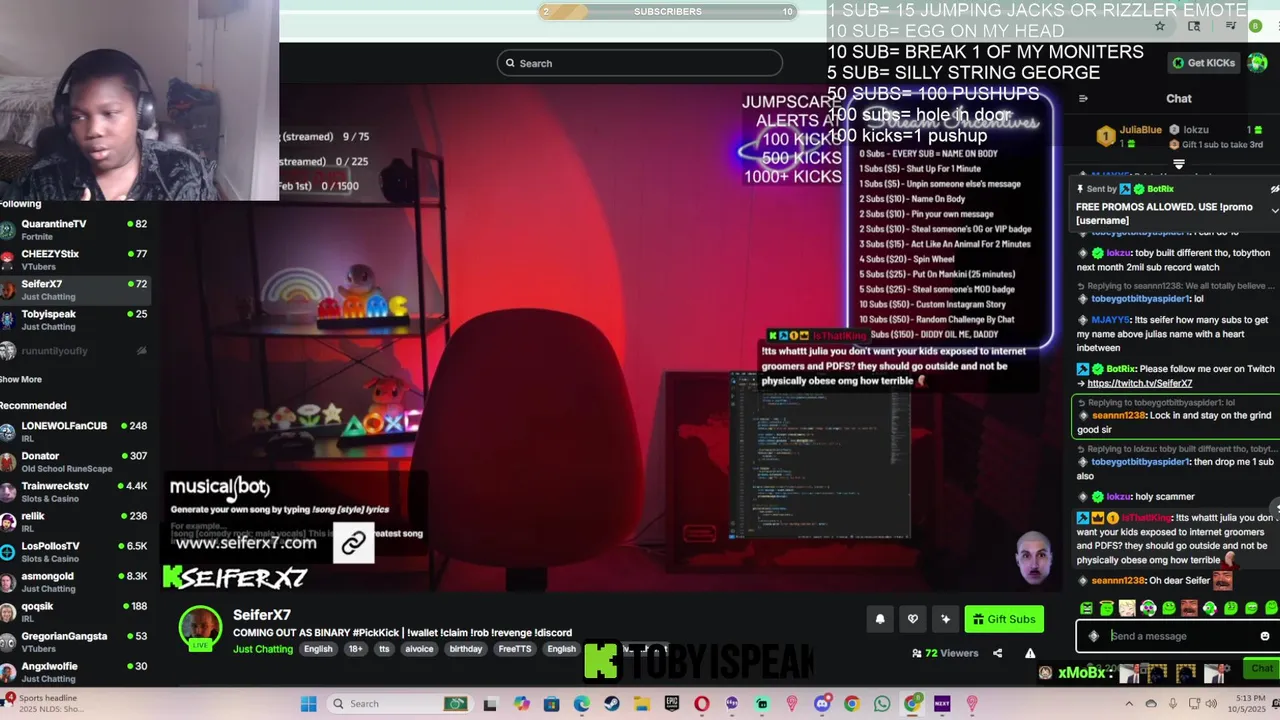Click the Kick site search field

[640, 63]
